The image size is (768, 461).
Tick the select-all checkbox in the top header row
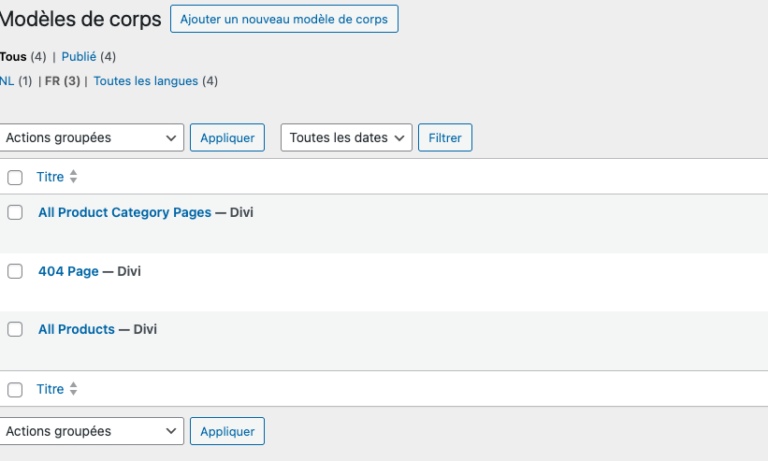[x=15, y=178]
